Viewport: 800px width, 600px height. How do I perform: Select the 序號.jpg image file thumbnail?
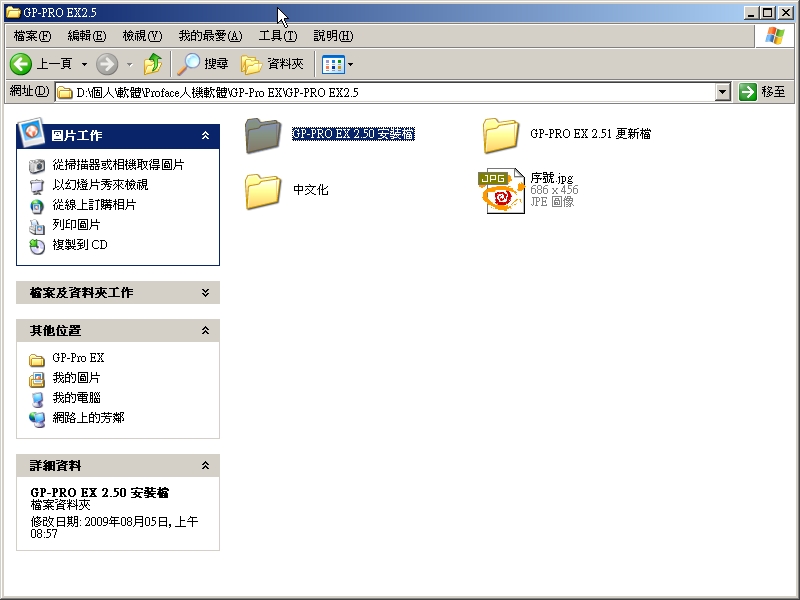pos(500,191)
